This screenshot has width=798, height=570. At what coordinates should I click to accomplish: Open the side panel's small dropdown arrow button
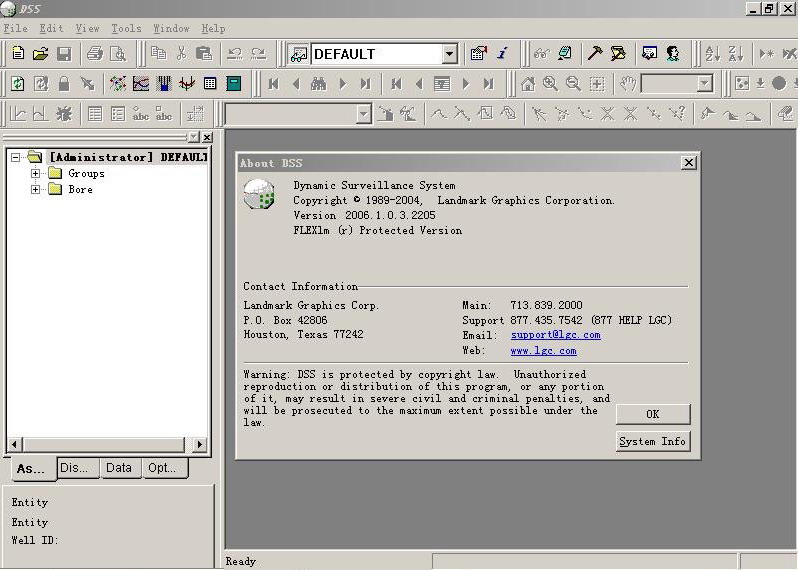coord(194,137)
